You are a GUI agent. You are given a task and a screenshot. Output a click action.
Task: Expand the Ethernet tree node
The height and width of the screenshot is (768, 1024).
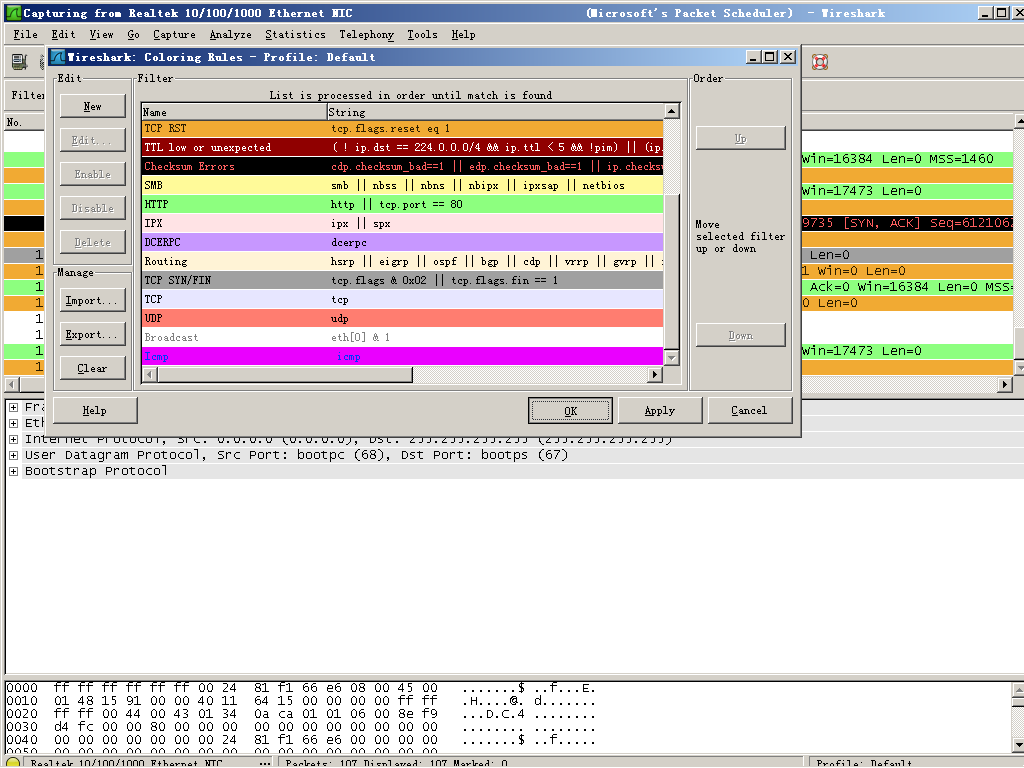[13, 423]
